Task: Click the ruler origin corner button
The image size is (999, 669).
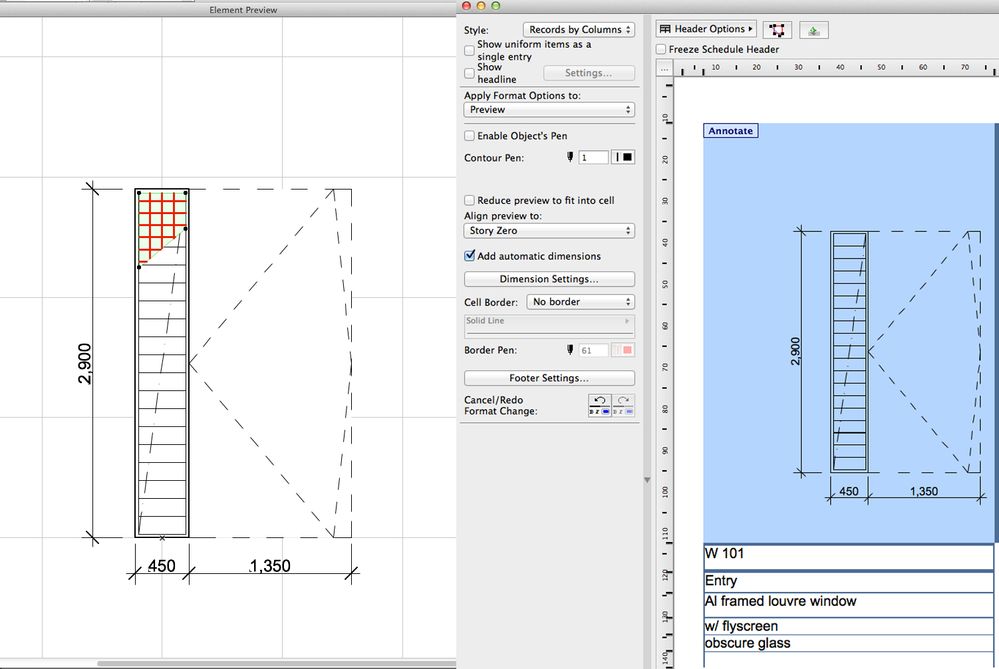Action: point(664,69)
